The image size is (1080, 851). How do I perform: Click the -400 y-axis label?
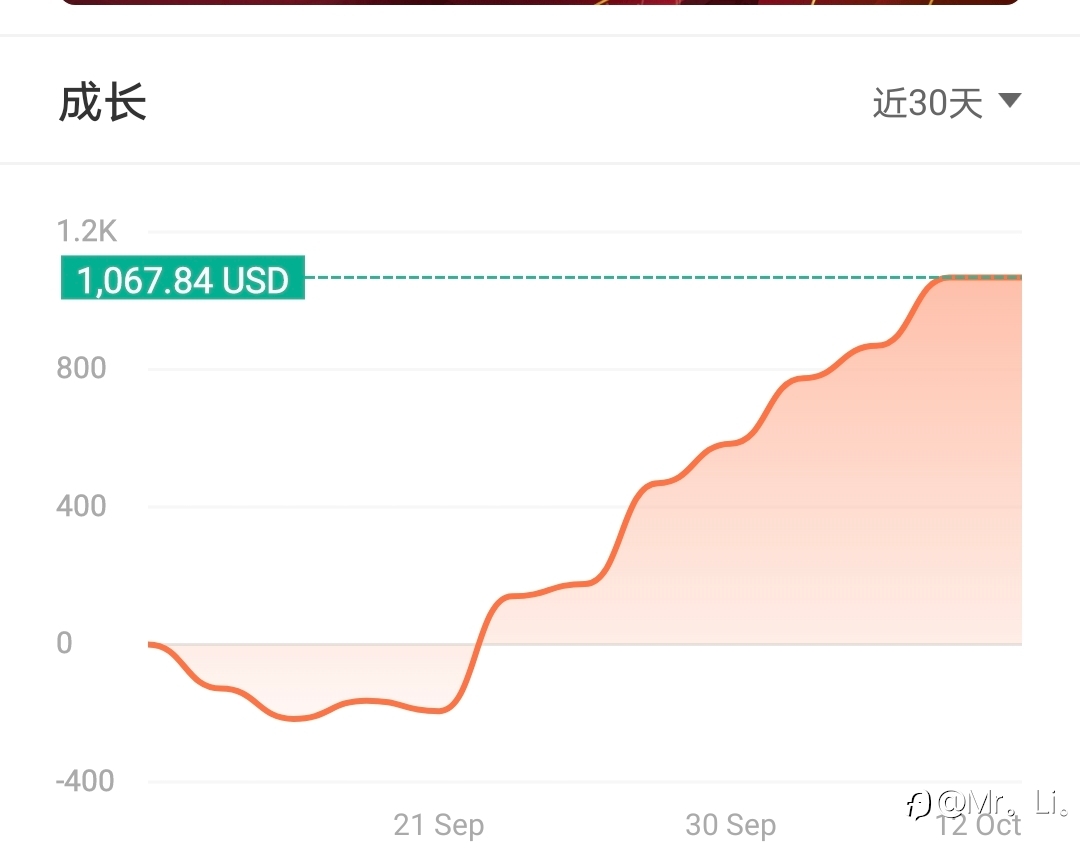[85, 781]
